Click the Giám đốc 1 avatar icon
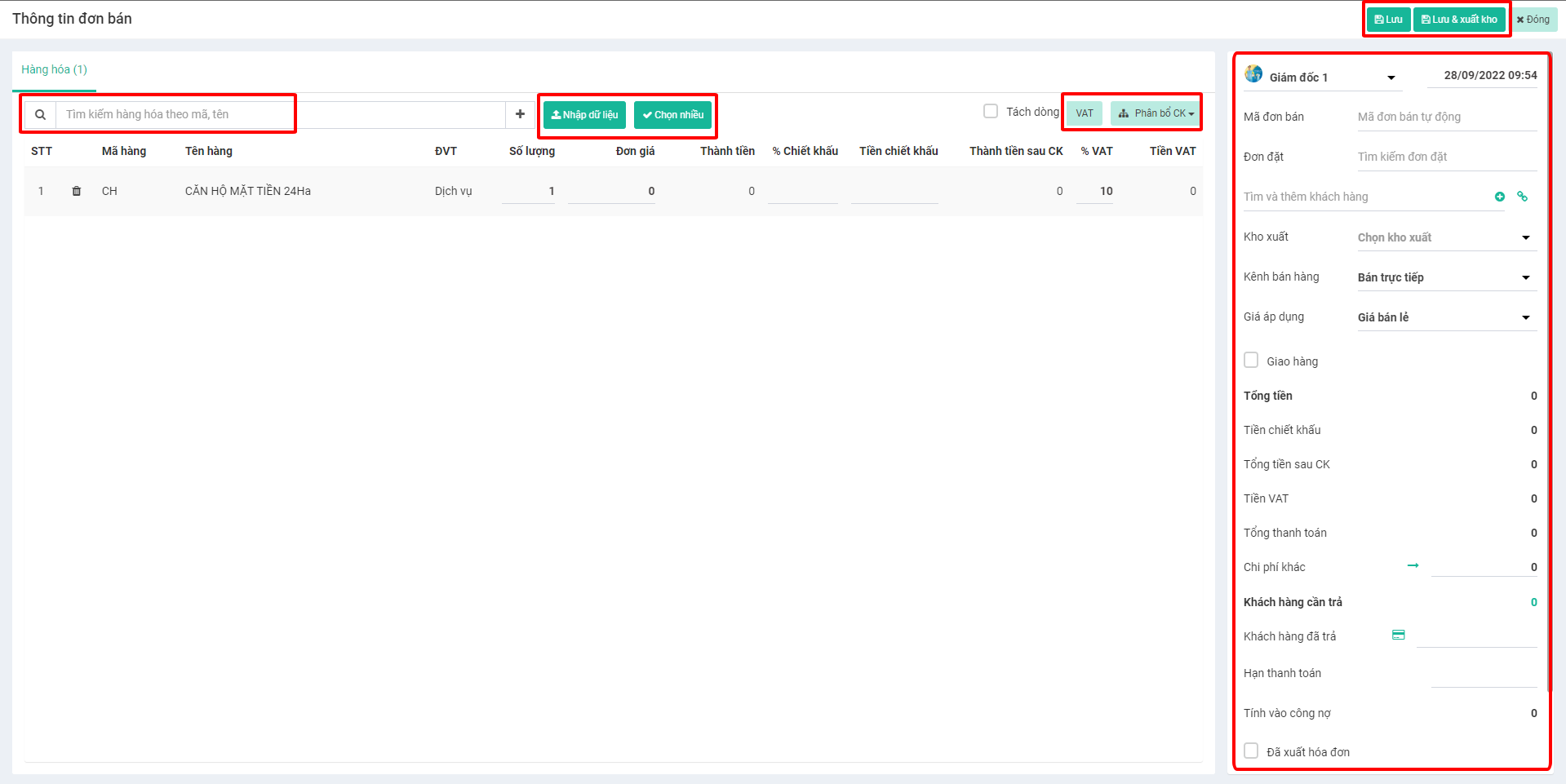 coord(1253,75)
